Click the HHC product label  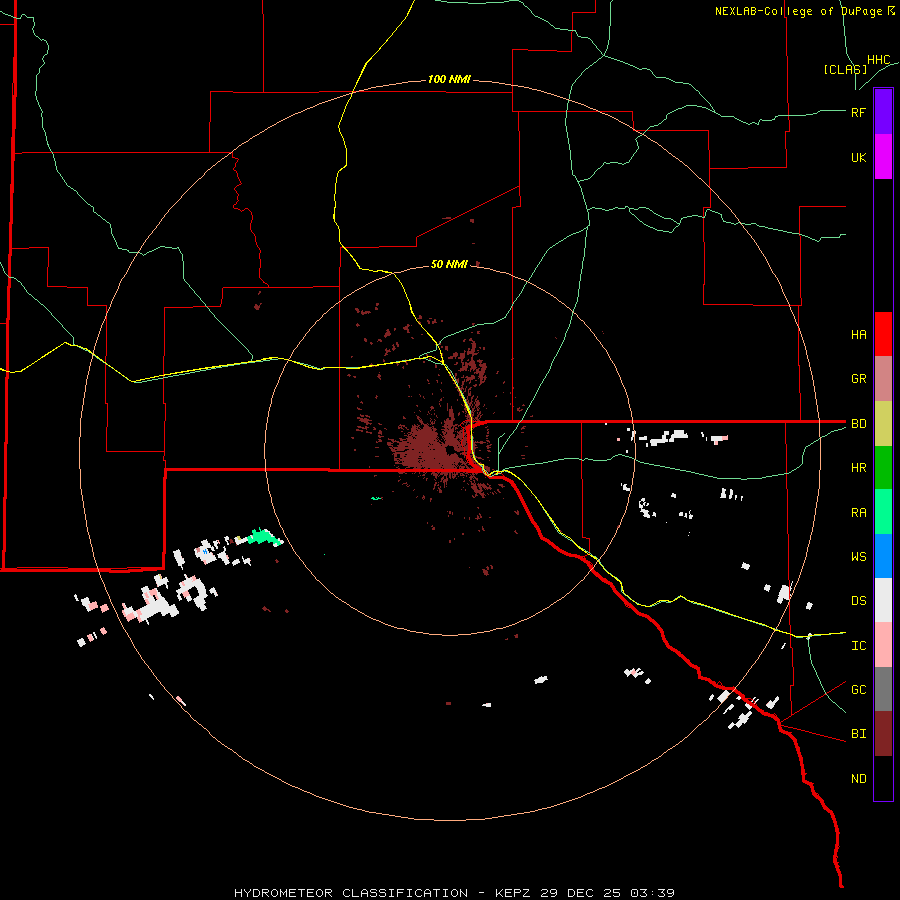click(879, 60)
